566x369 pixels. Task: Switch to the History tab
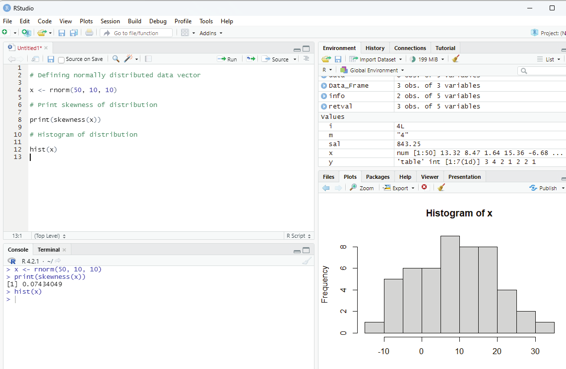[x=375, y=48]
